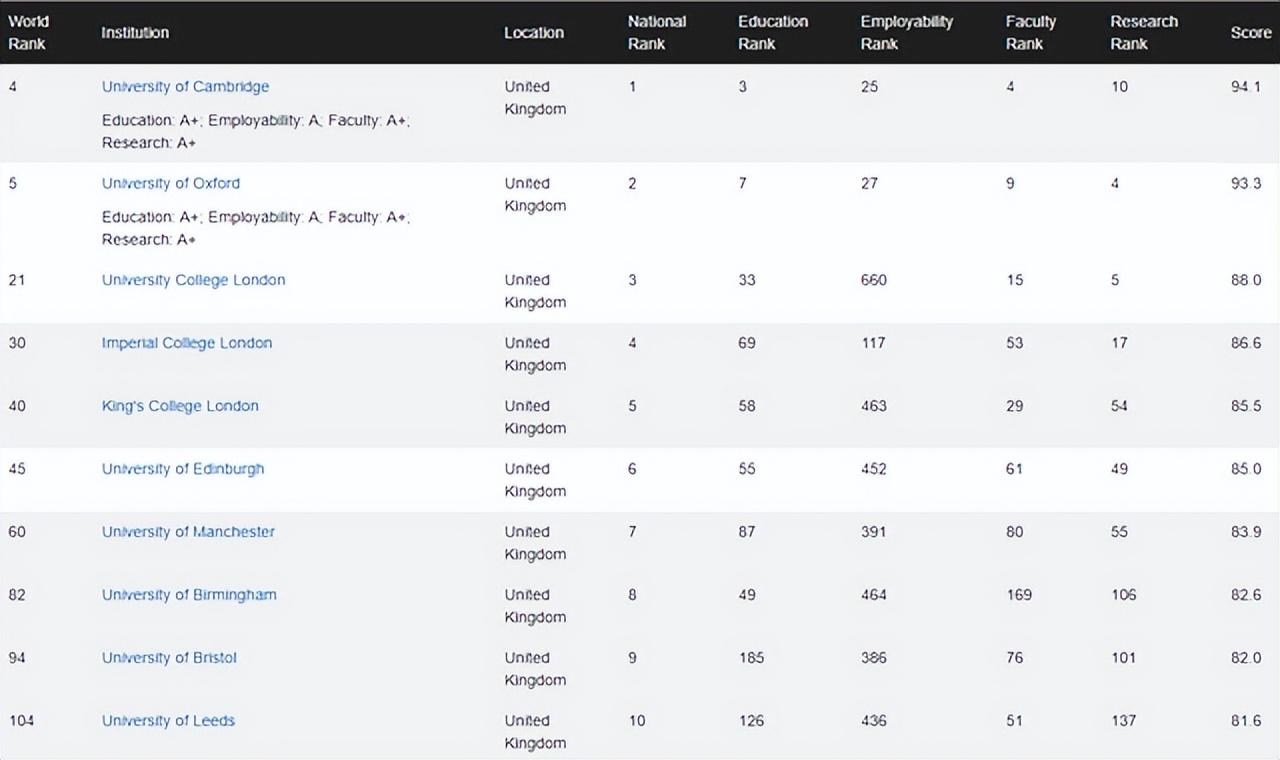The width and height of the screenshot is (1280, 760).
Task: Sort by the Research Rank header
Action: coord(1143,32)
